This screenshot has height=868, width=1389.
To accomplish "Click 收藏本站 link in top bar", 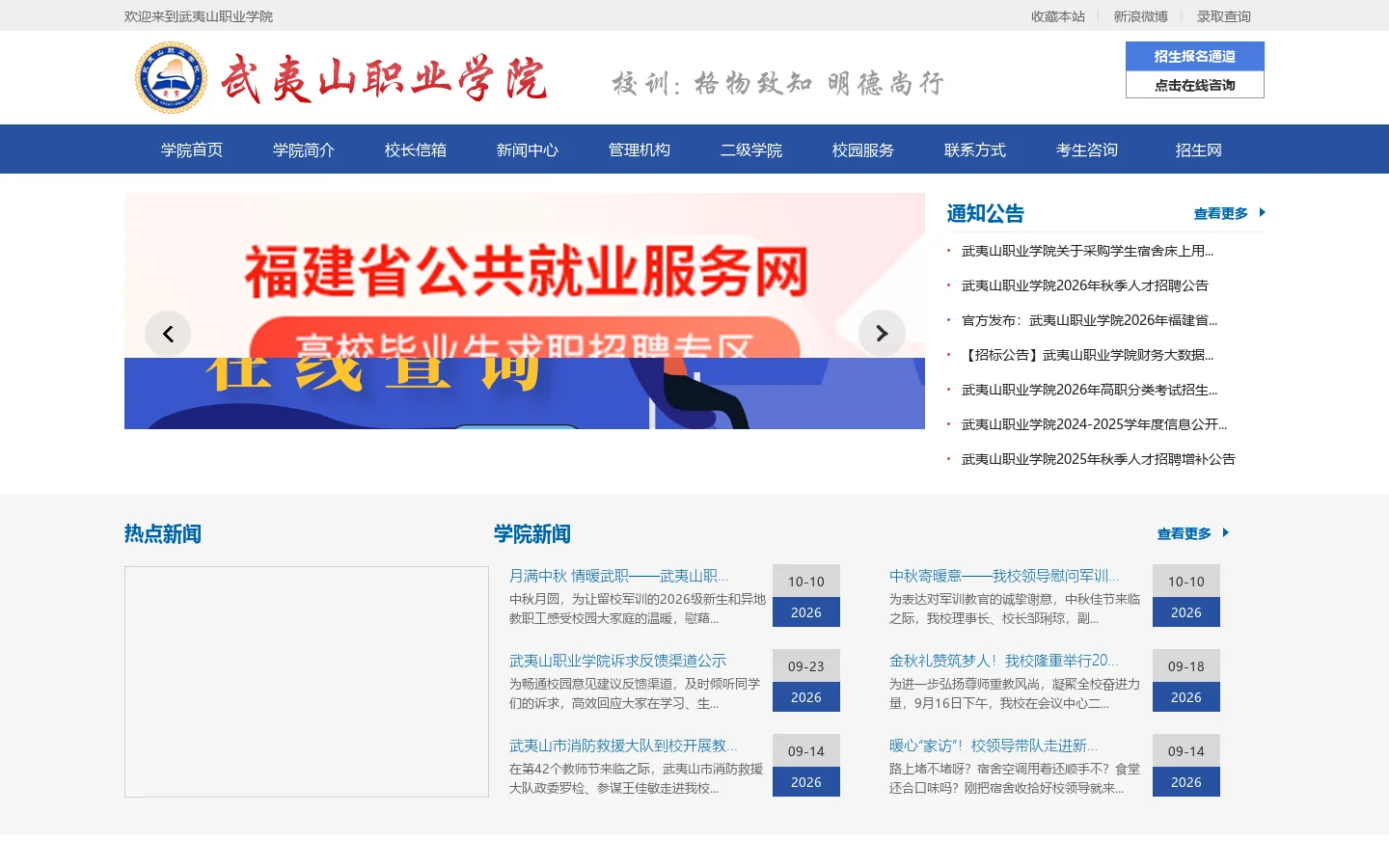I will coord(1058,16).
